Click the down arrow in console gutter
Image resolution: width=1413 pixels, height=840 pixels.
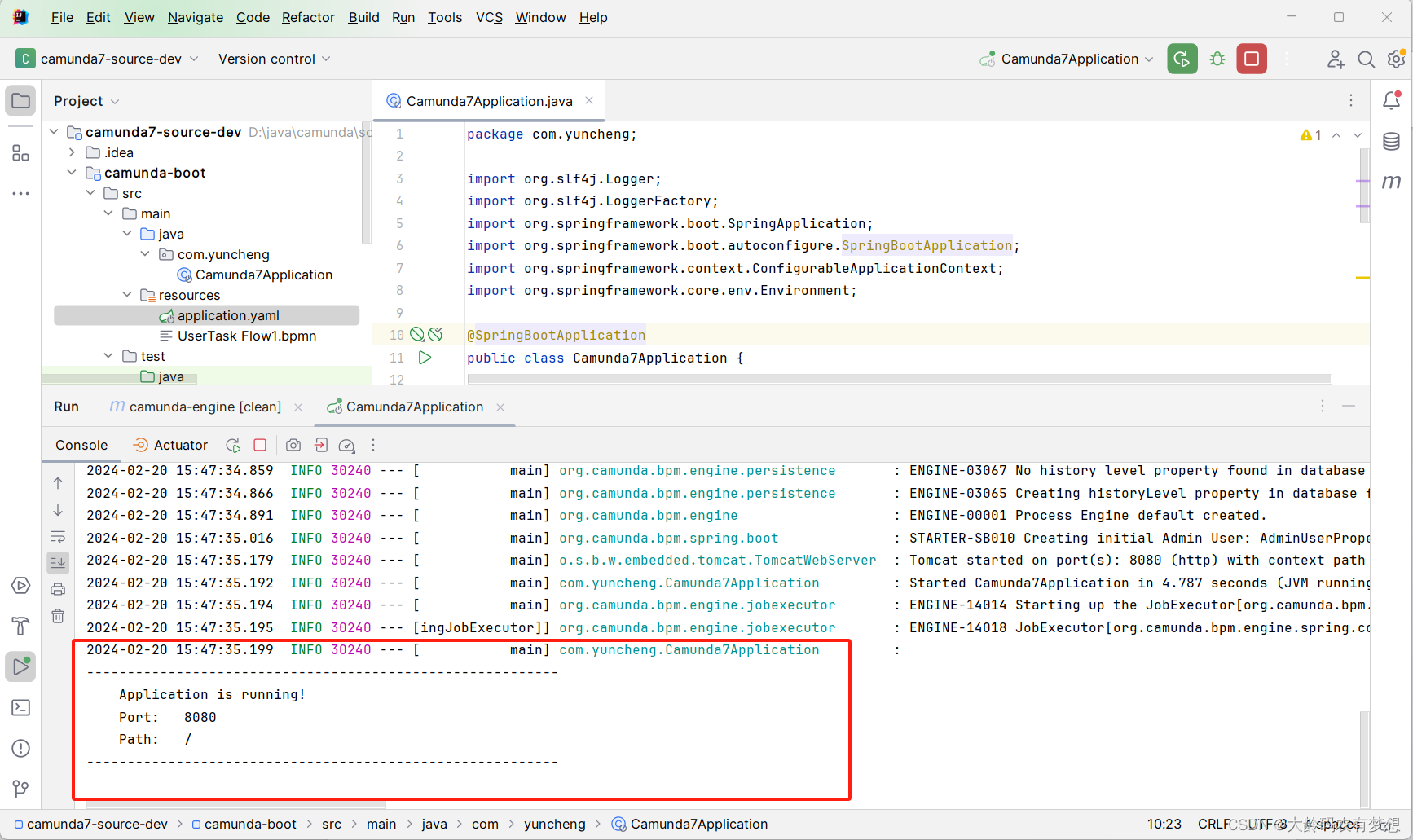(58, 510)
